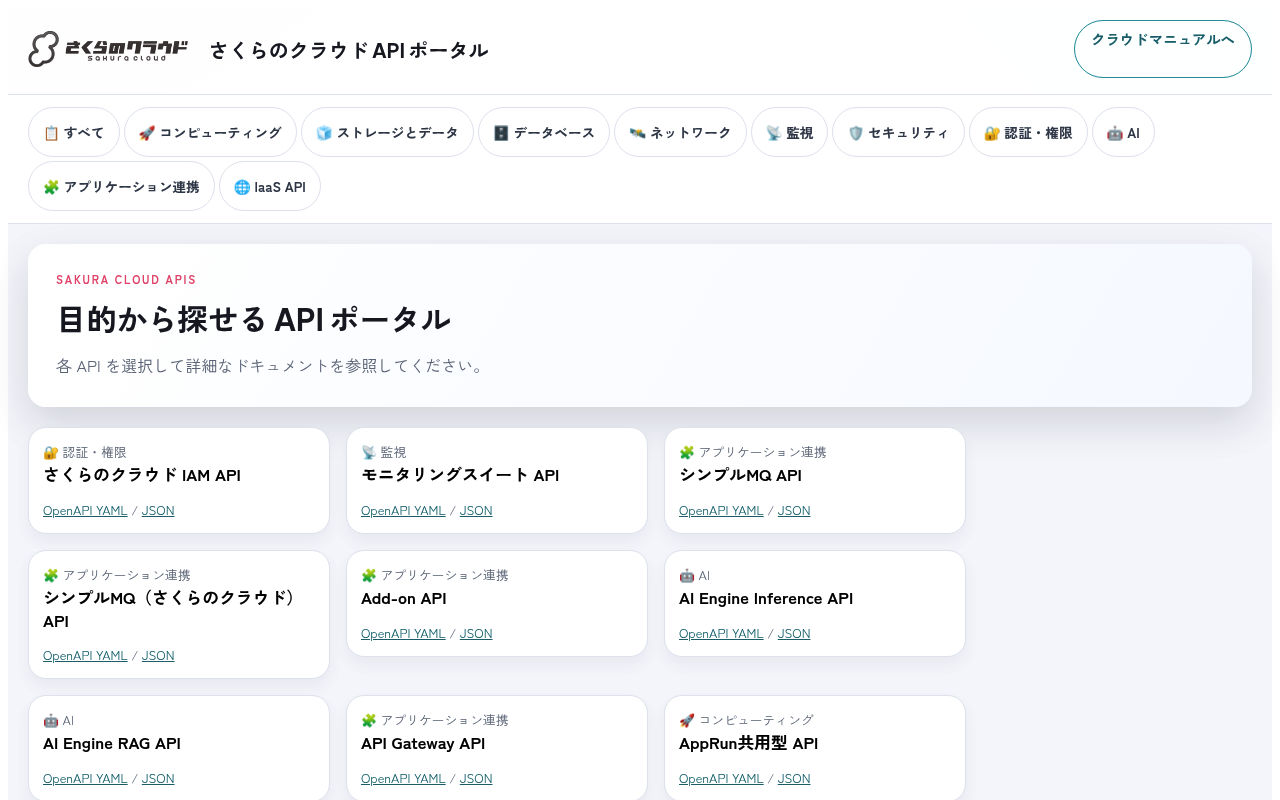This screenshot has height=800, width=1280.
Task: Filter by コンピューティング category
Action: pyautogui.click(x=210, y=132)
